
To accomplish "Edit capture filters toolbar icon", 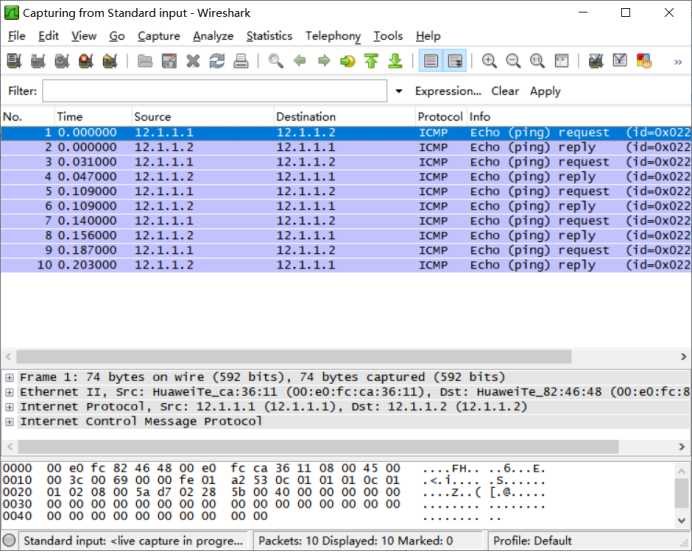I will coord(596,61).
